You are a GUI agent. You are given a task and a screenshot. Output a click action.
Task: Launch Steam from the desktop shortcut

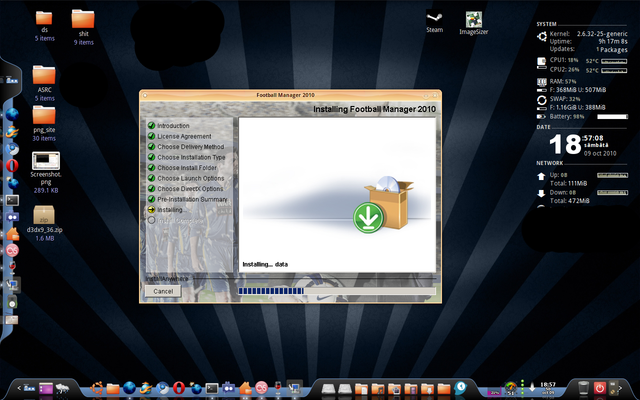[x=434, y=18]
